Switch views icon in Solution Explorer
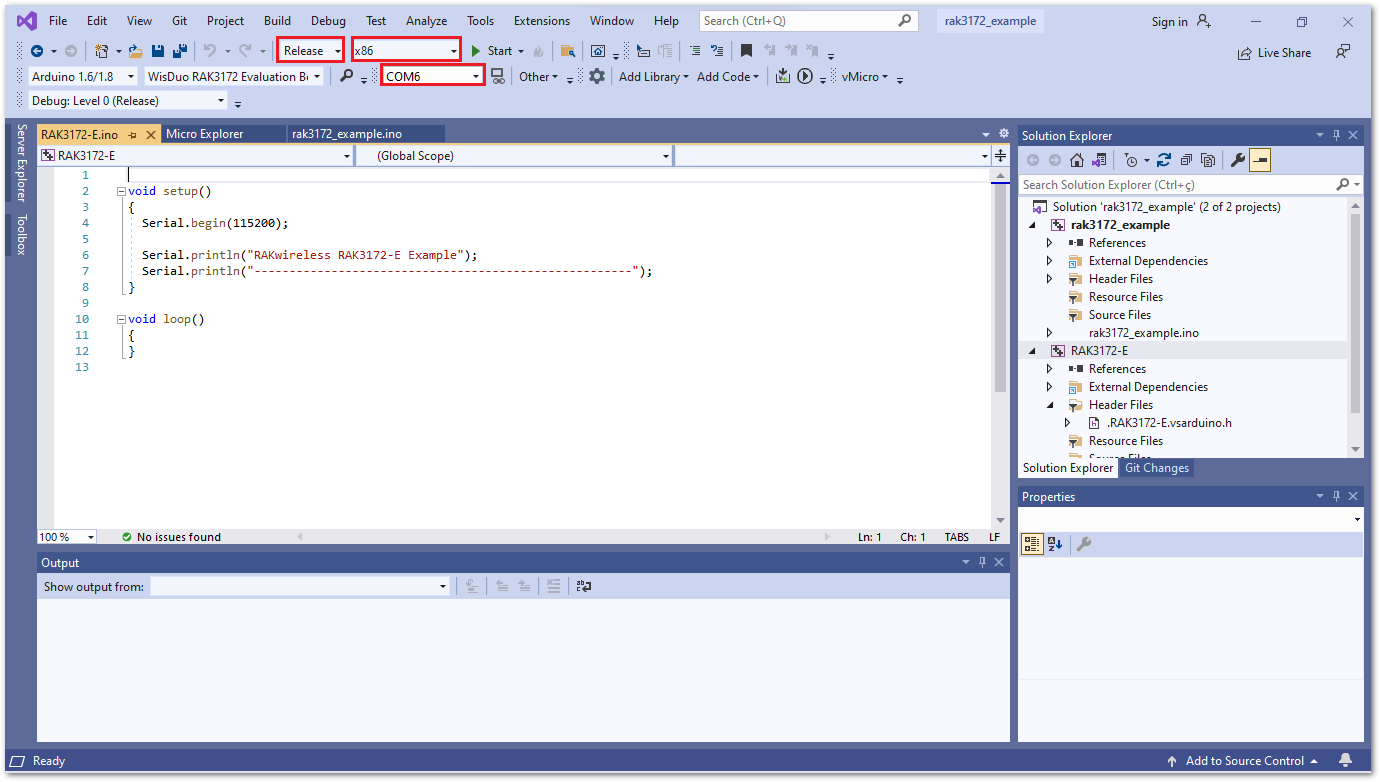 point(1100,160)
